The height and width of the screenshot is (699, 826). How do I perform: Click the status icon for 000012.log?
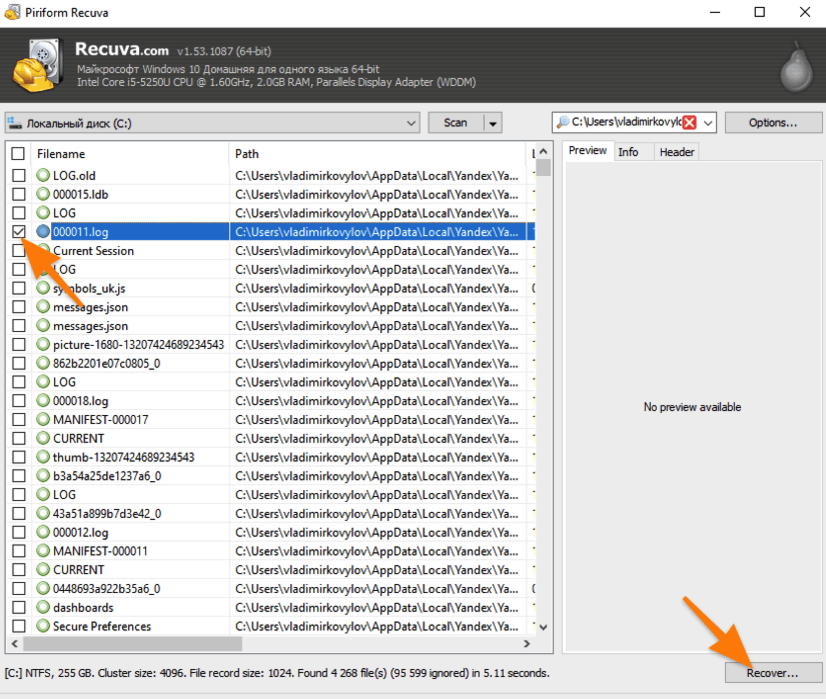point(43,532)
